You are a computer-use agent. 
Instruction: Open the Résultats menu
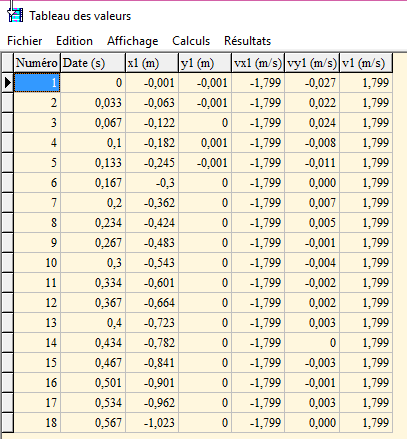click(247, 41)
